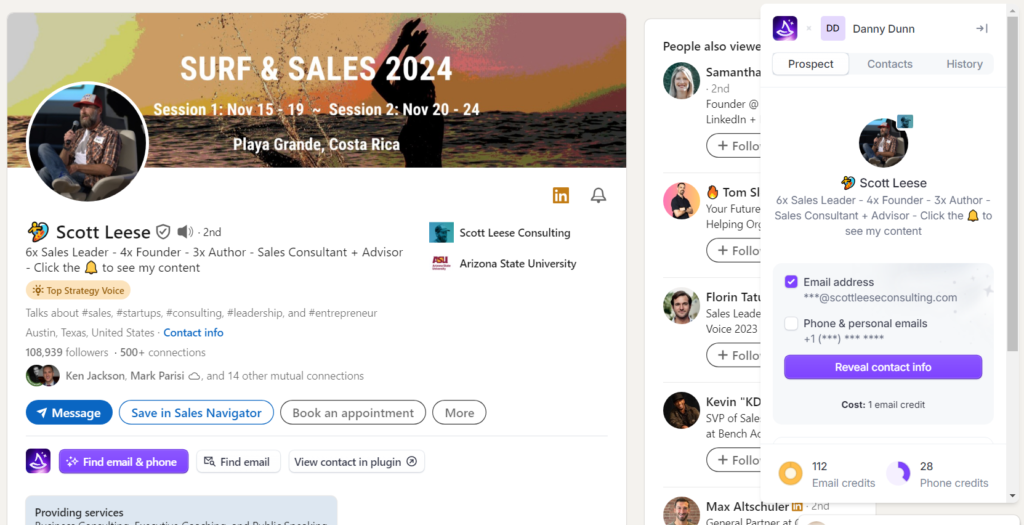Click Book an appointment button
This screenshot has width=1024, height=525.
pyautogui.click(x=353, y=413)
